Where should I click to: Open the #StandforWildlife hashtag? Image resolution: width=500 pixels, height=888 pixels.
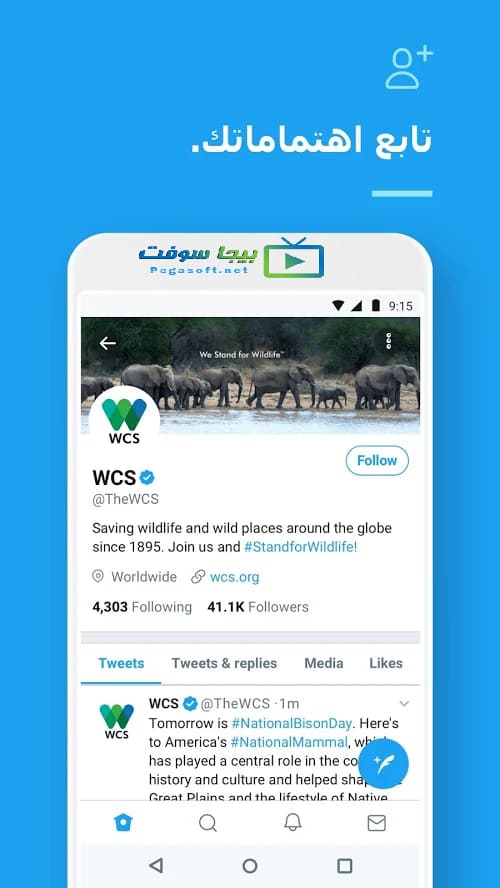click(x=300, y=547)
